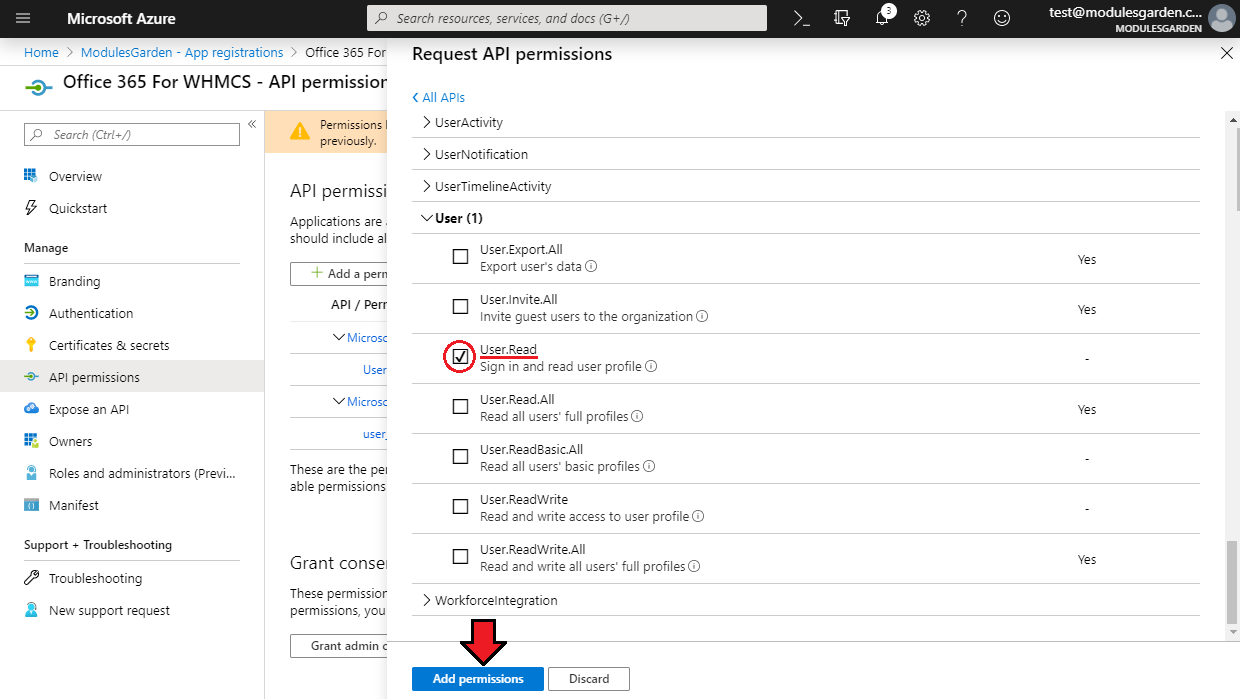Open the help question mark icon
Screen dimensions: 1240x699
pyautogui.click(x=962, y=18)
